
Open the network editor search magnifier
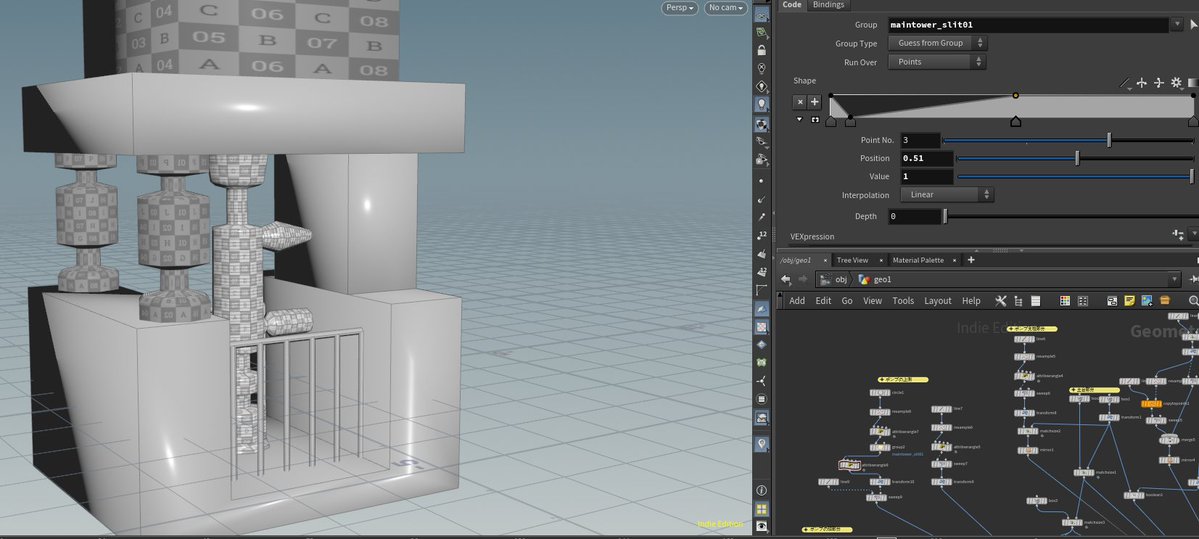pyautogui.click(x=1194, y=301)
